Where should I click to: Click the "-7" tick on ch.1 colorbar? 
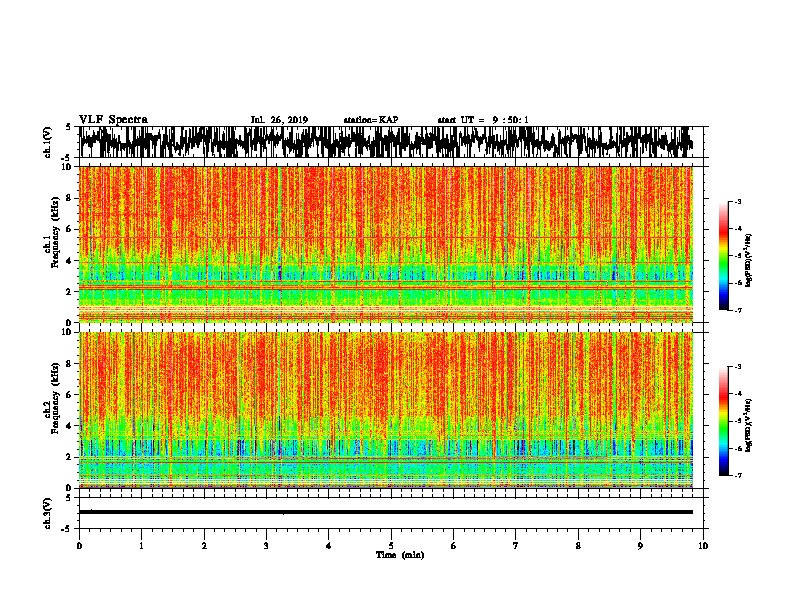(x=738, y=310)
